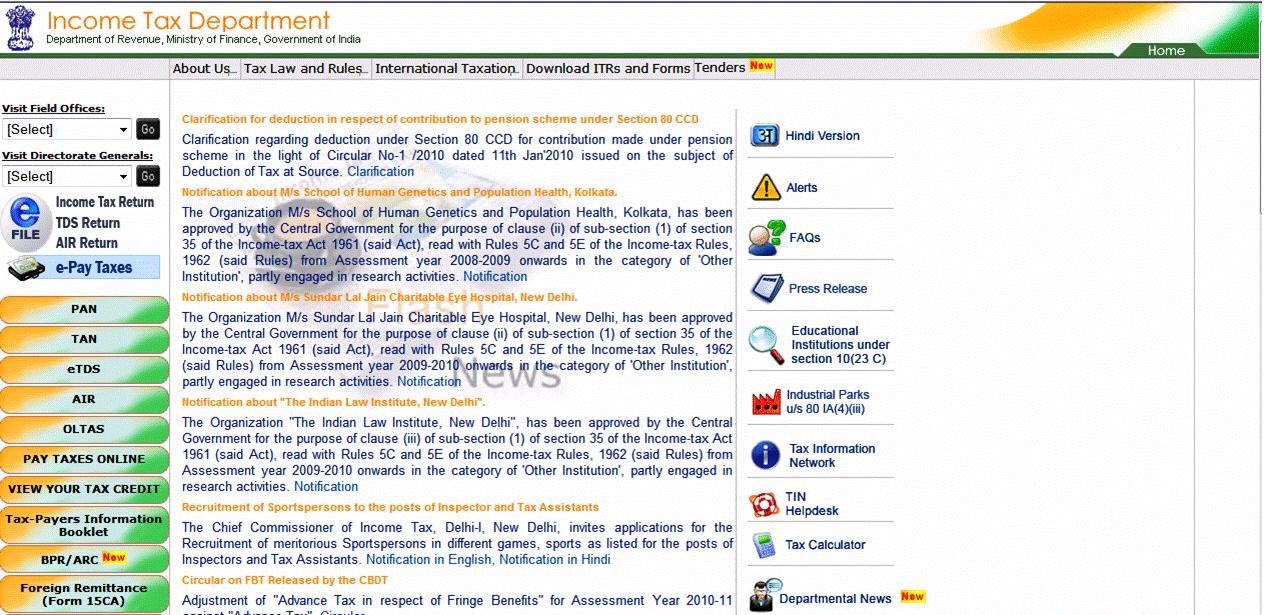Screen dimensions: 1279x615
Task: Open the Visit Field Offices dropdown
Action: pyautogui.click(x=67, y=129)
